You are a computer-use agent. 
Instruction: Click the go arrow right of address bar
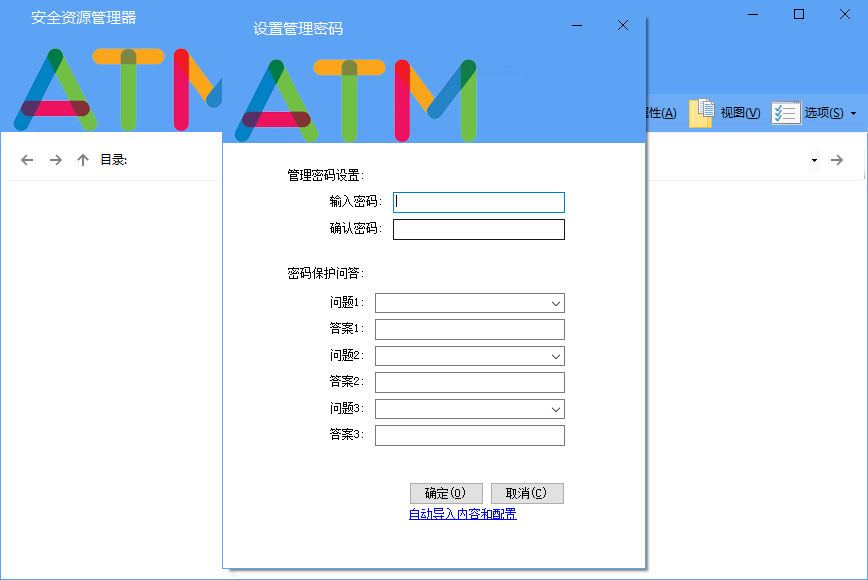pyautogui.click(x=838, y=160)
